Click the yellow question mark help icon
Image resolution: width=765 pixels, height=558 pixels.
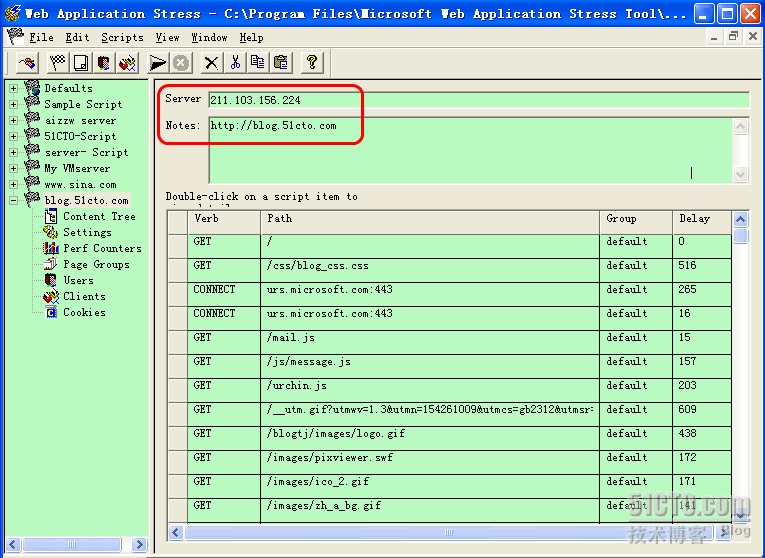[x=312, y=63]
